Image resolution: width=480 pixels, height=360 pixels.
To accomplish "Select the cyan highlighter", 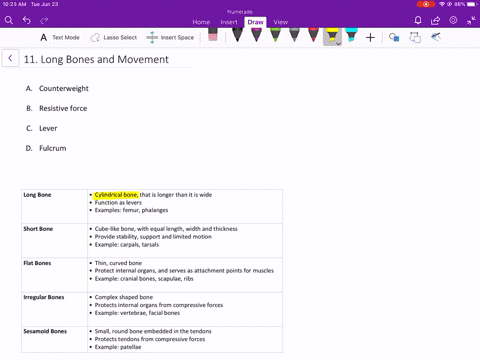I will [x=351, y=35].
